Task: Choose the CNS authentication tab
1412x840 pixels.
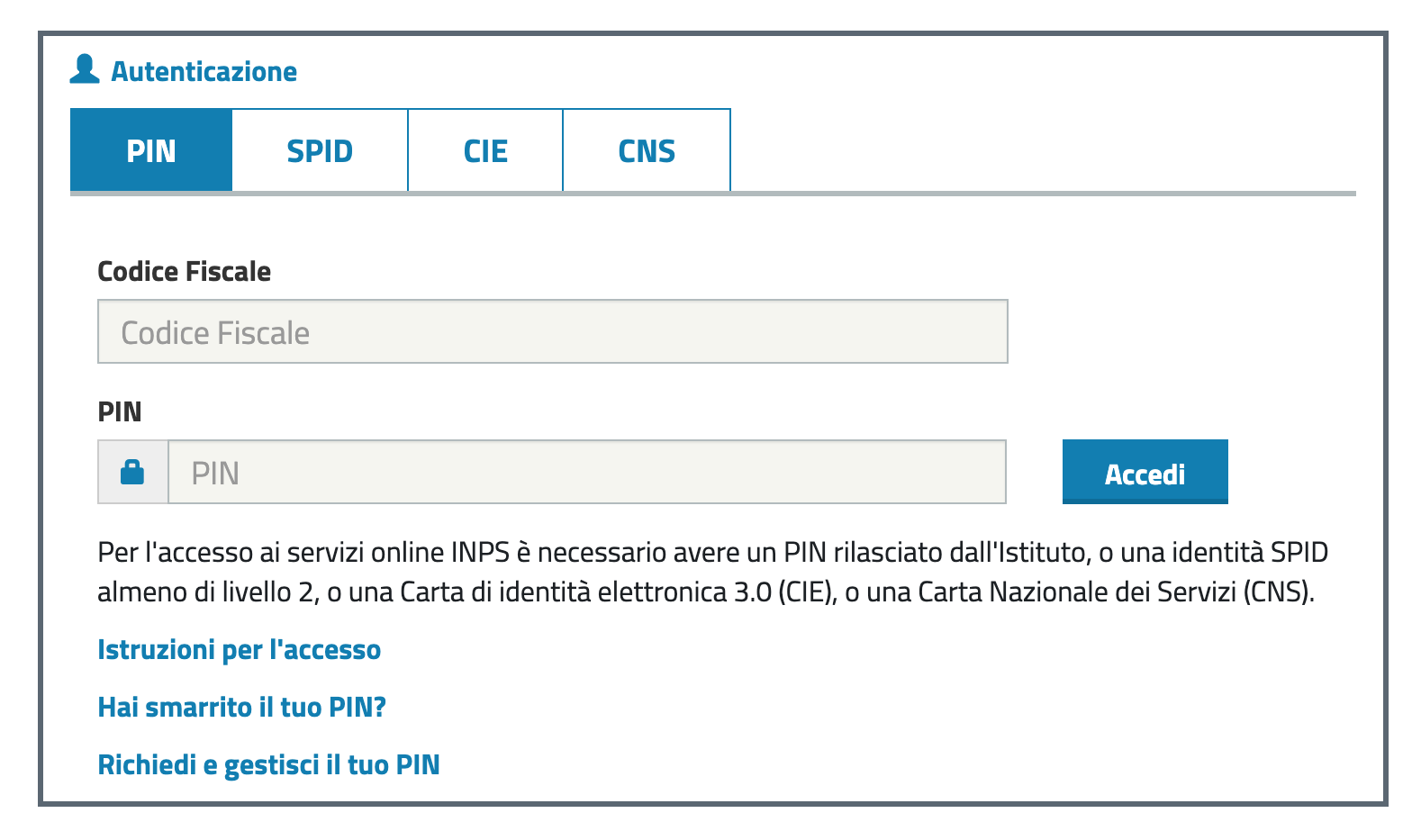Action: [x=647, y=150]
